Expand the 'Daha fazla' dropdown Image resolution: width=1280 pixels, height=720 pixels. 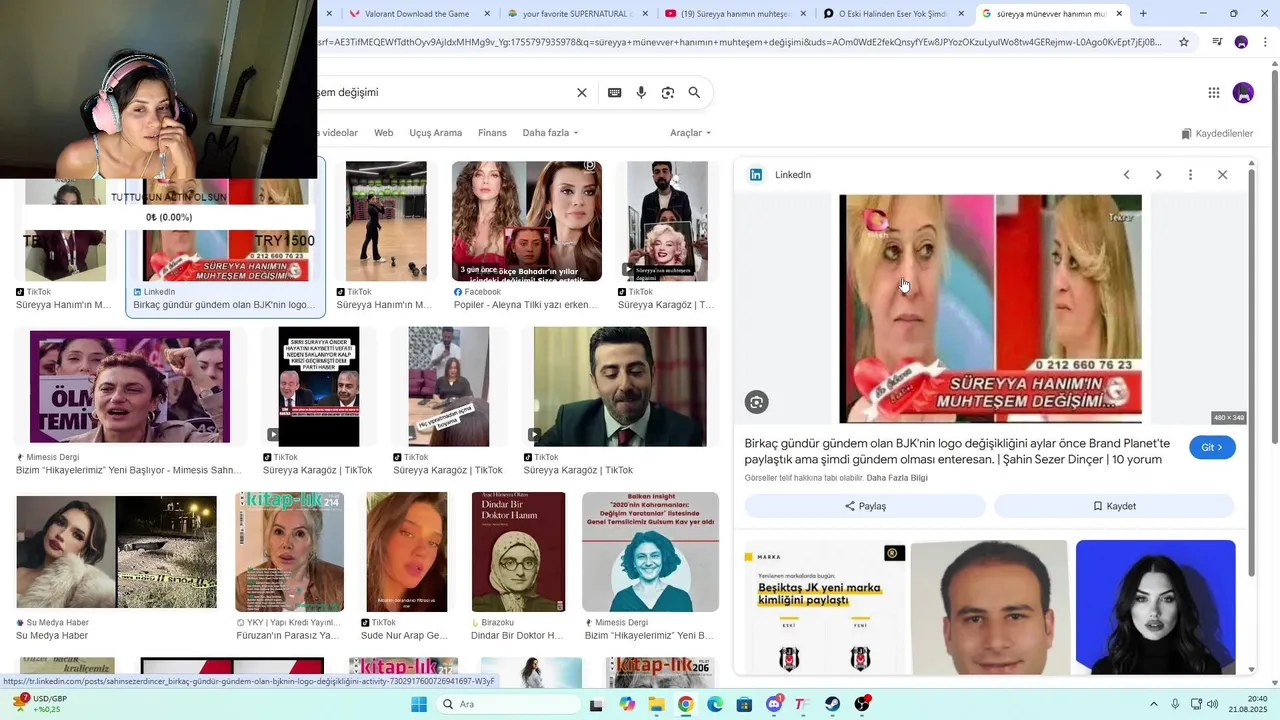pos(550,133)
